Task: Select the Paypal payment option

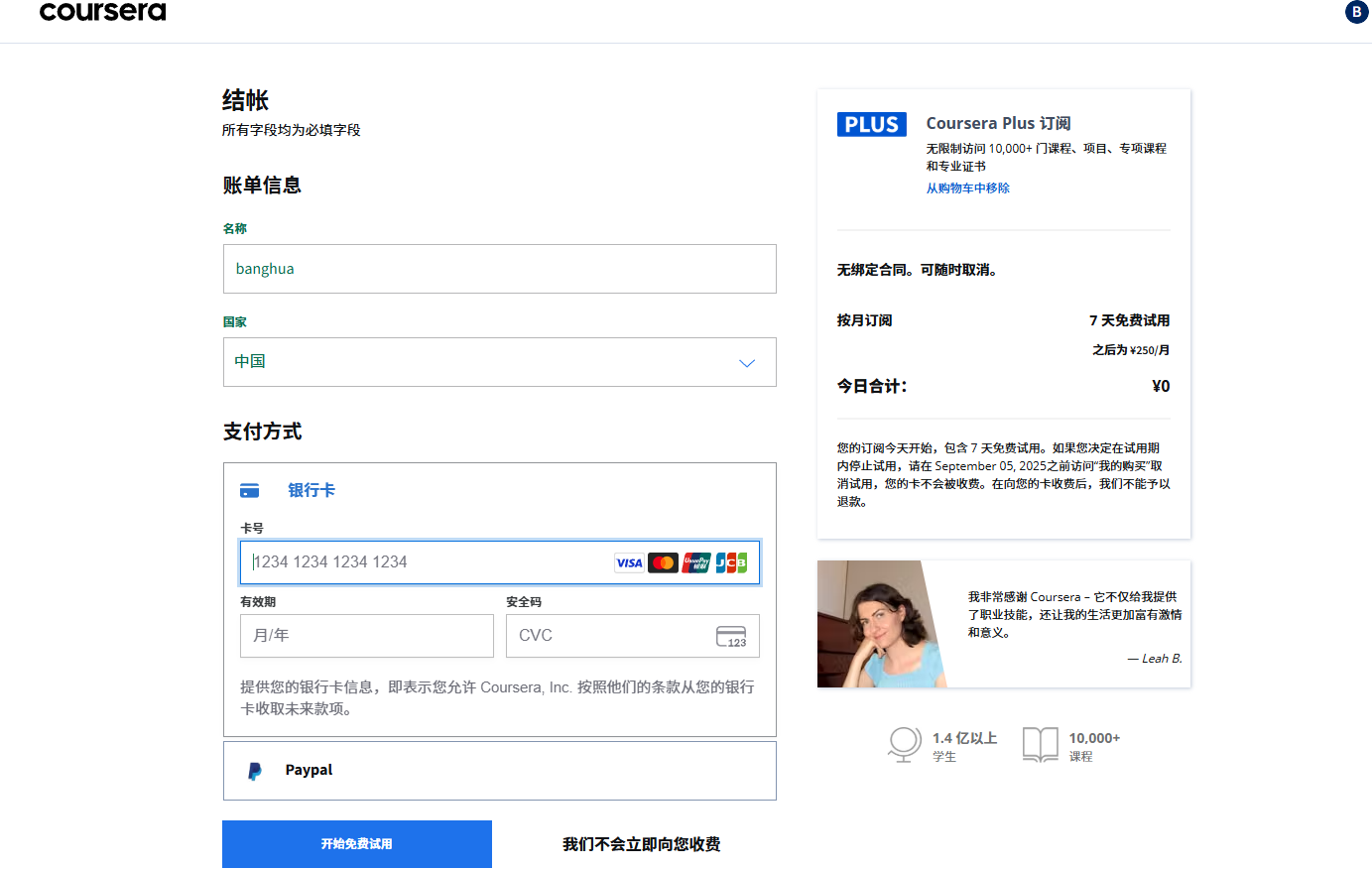Action: pyautogui.click(x=500, y=771)
